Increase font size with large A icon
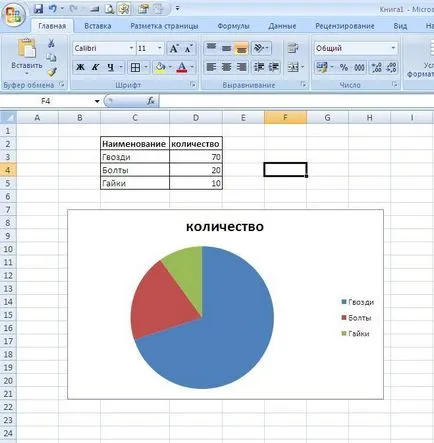434x443 pixels. 174,49
